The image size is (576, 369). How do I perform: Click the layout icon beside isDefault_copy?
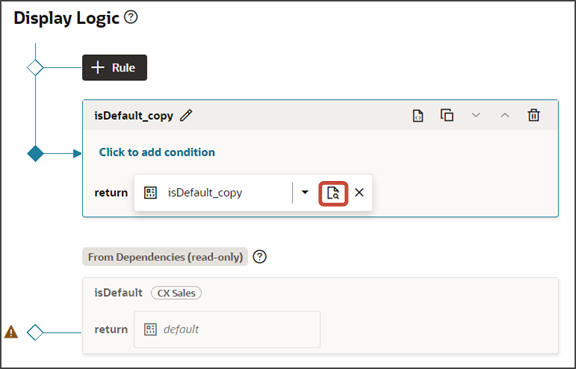pos(150,193)
